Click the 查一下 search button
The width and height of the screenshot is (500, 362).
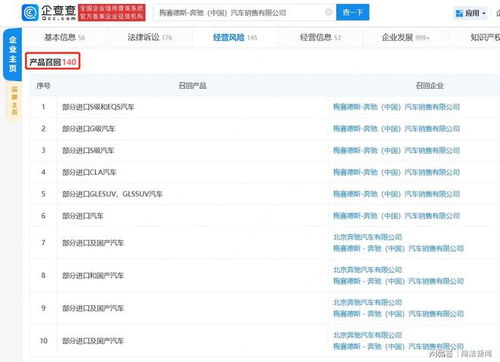pyautogui.click(x=352, y=12)
